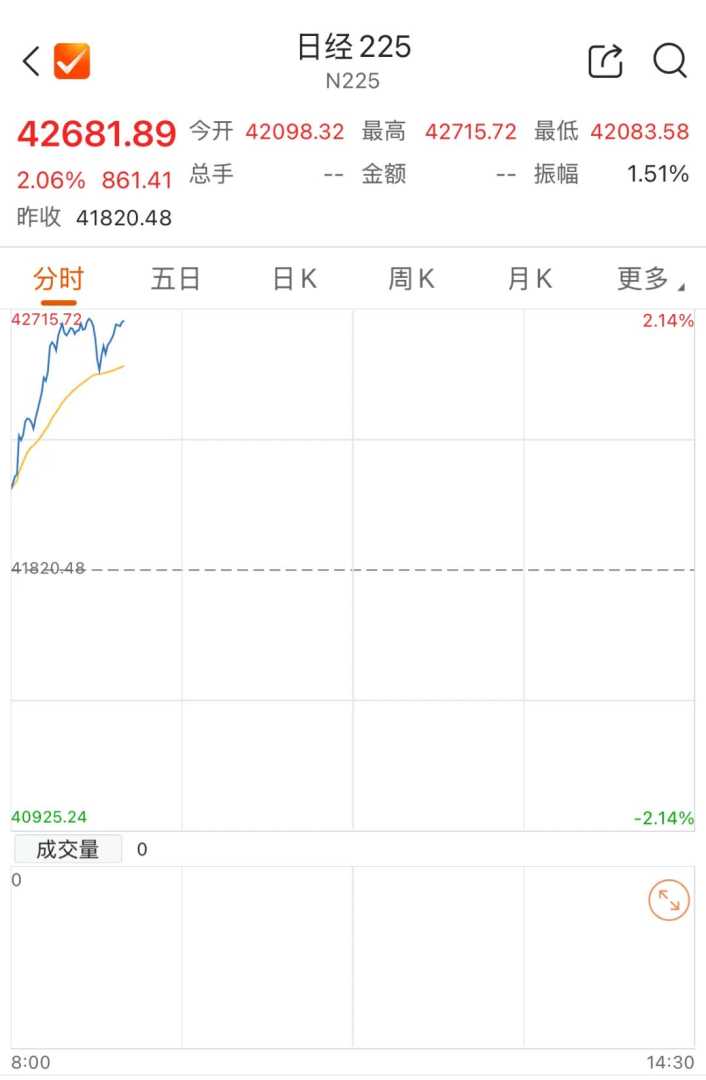Tap the 最高 42715.72 value

(470, 132)
